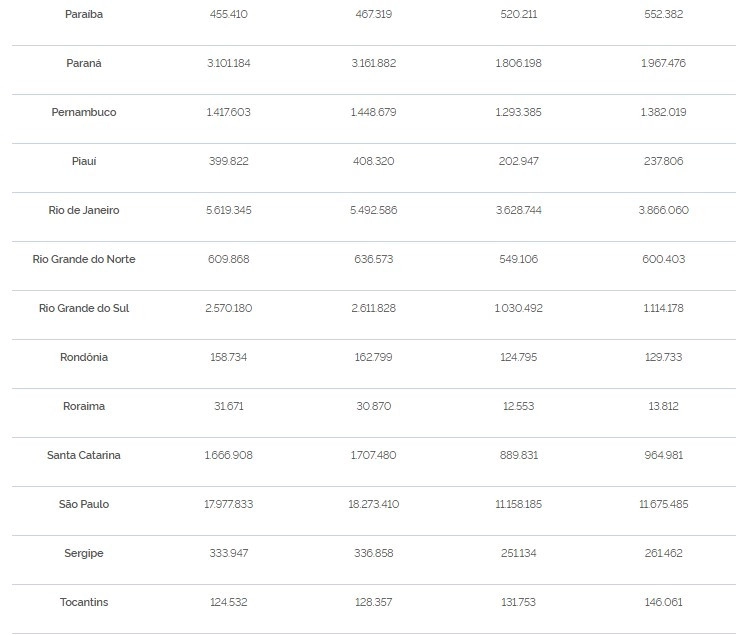Viewport: 744px width, 635px height.
Task: Click the Rio de Janeiro row label
Action: tap(84, 210)
